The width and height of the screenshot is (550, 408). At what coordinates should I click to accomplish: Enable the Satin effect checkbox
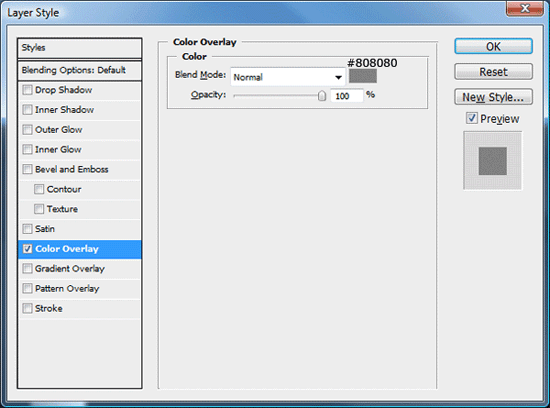(x=27, y=229)
